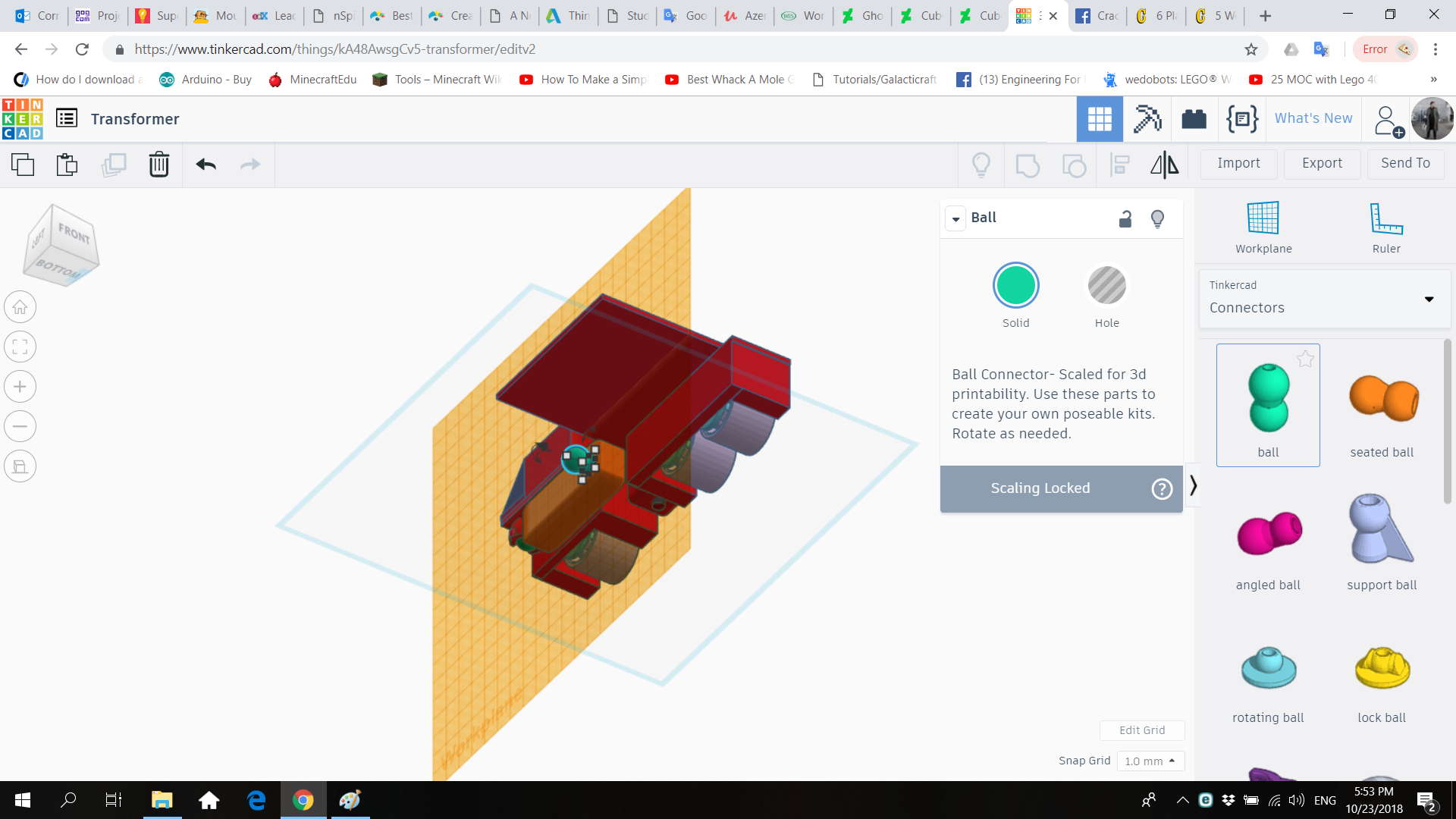Viewport: 1456px width, 819px height.
Task: Toggle Ball visibility lightbulb in inspector
Action: (1157, 219)
